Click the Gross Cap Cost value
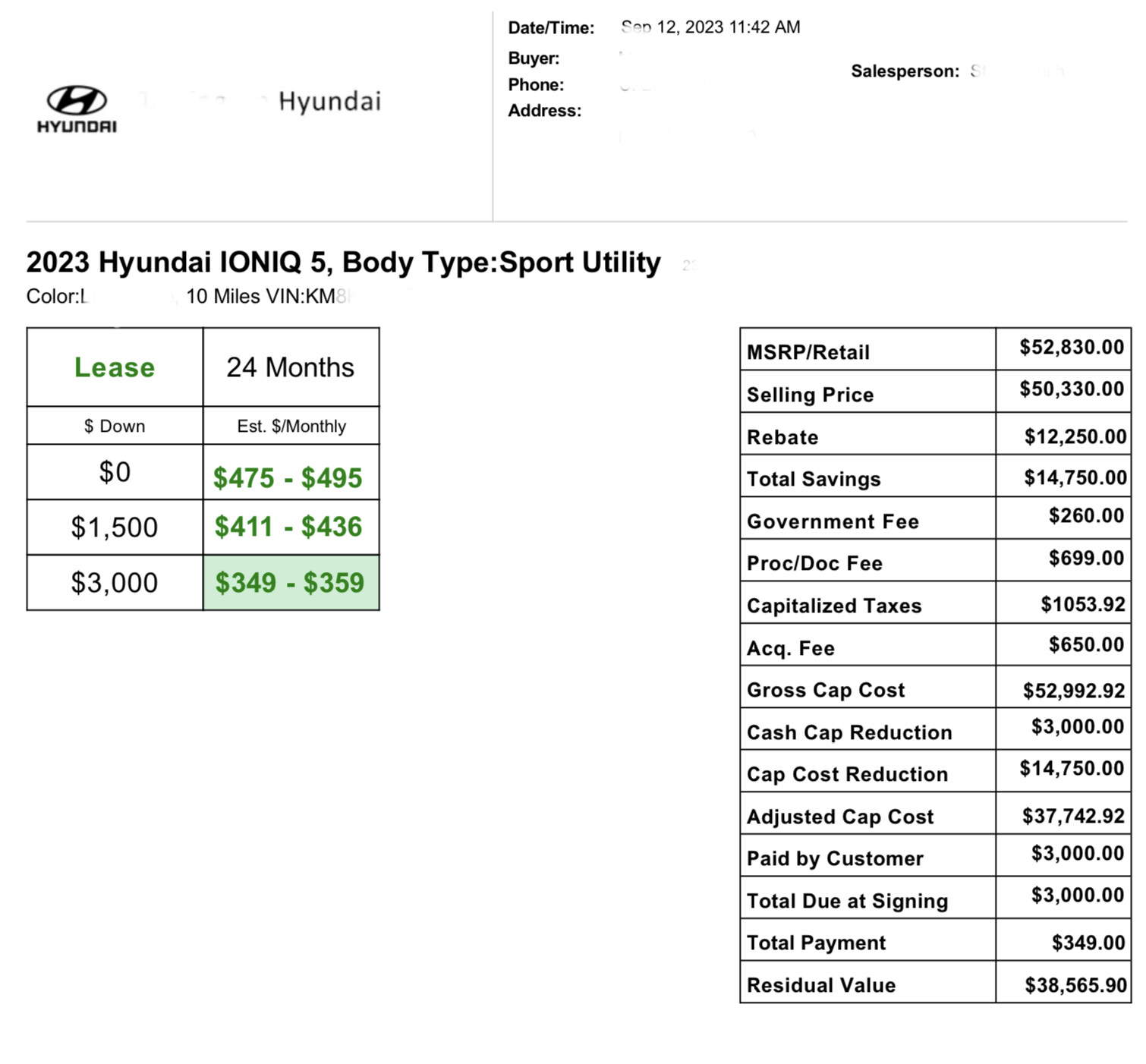Screen dimensions: 1146x1064 pos(1074,691)
